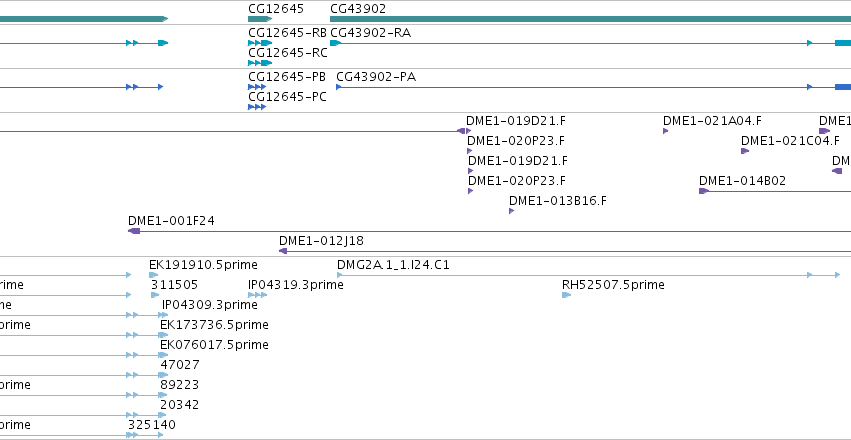This screenshot has height=440, width=851.
Task: Select the CG43902-PA protein label
Action: [376, 76]
